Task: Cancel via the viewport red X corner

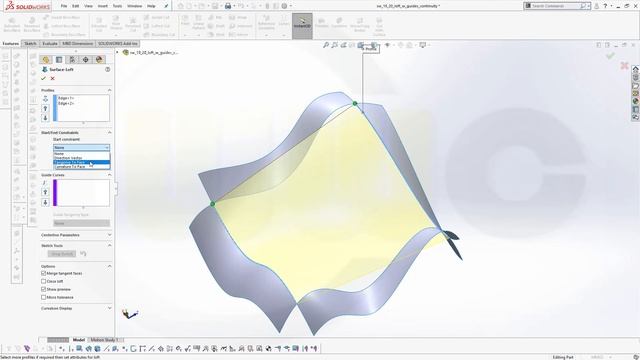Action: pos(624,65)
